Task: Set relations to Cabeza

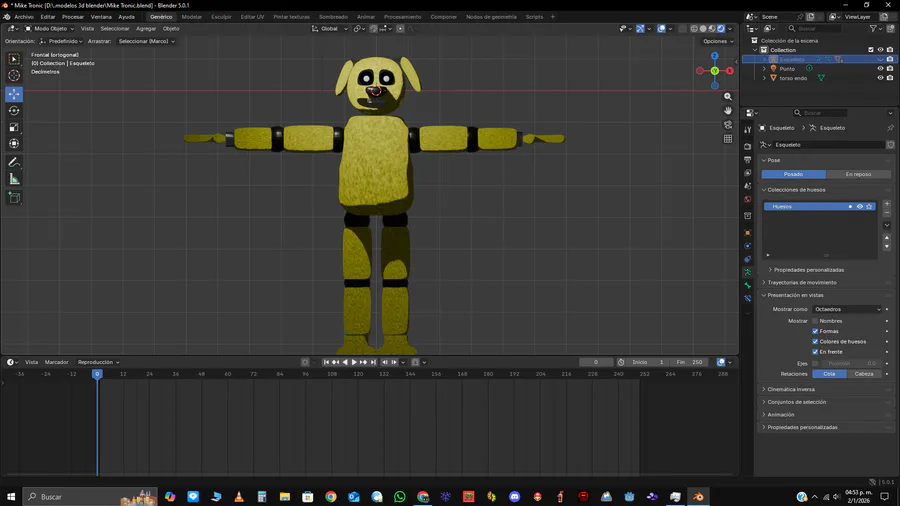Action: tap(864, 374)
